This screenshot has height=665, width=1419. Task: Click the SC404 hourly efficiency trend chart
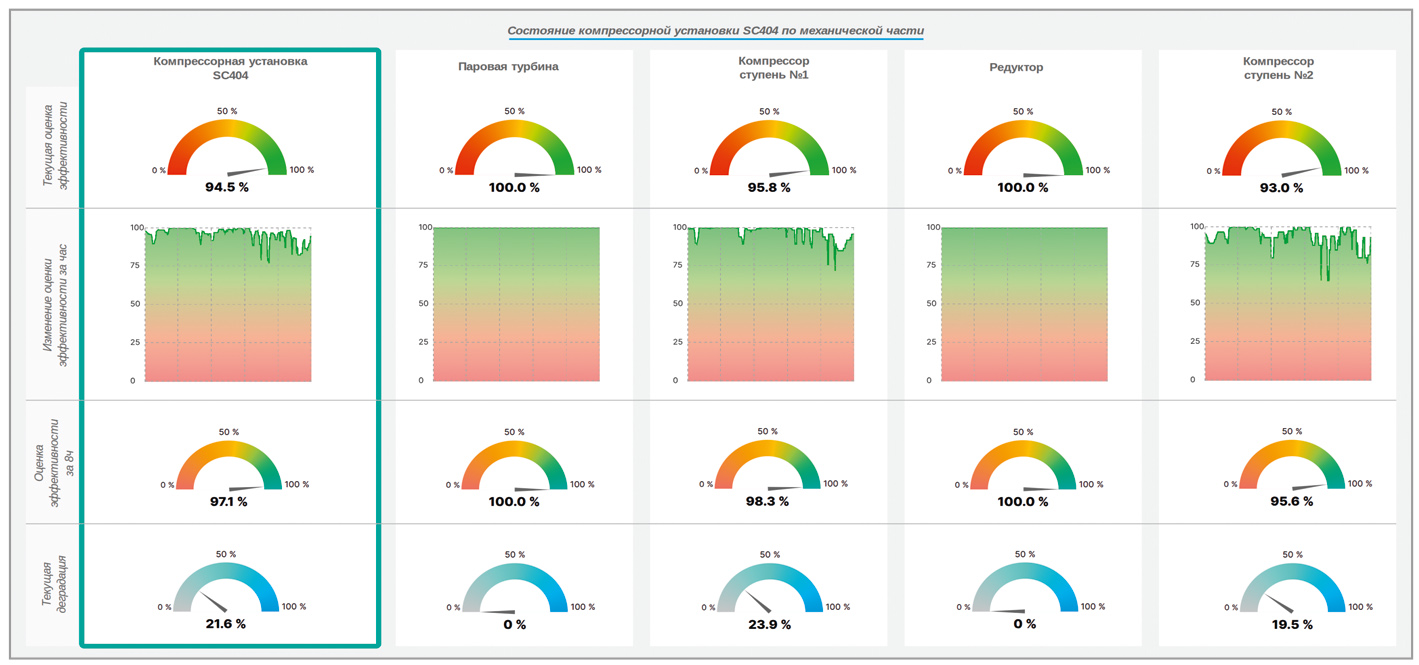tap(229, 304)
